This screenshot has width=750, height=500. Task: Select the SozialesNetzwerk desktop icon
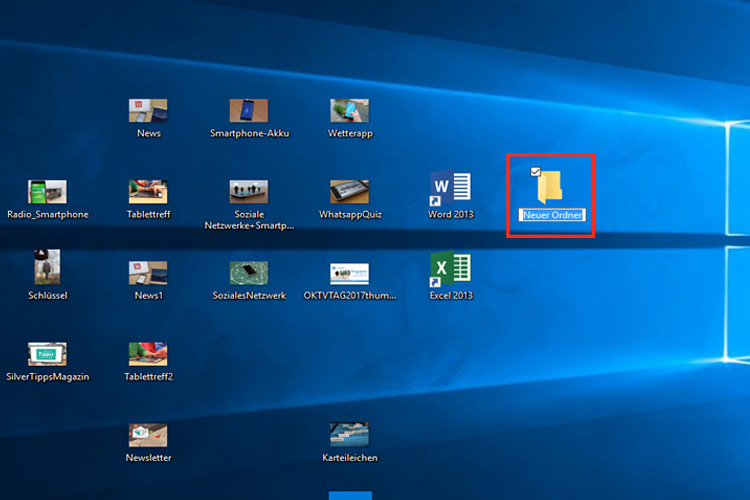coord(249,273)
